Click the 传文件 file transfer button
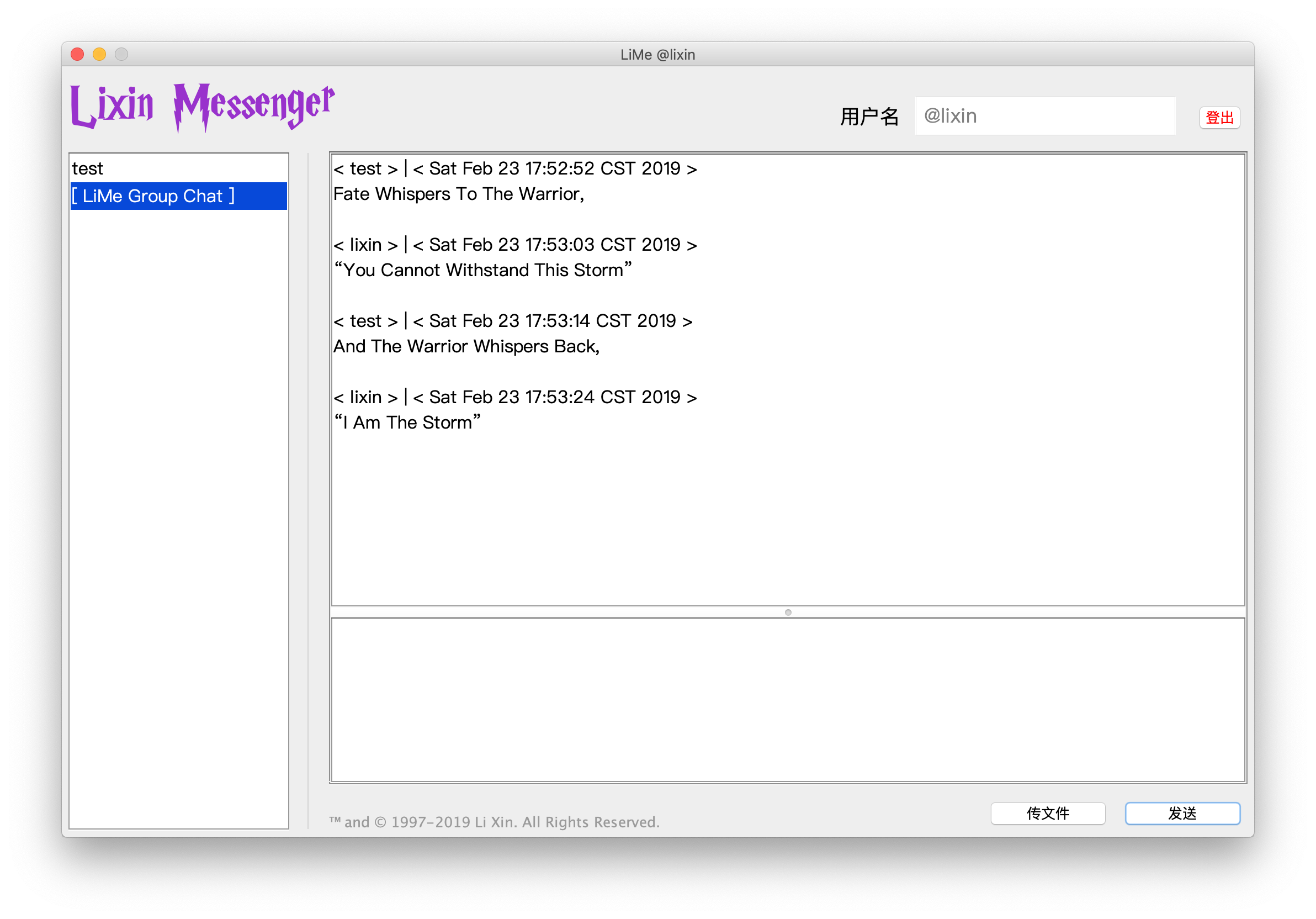The width and height of the screenshot is (1316, 919). [x=1047, y=813]
